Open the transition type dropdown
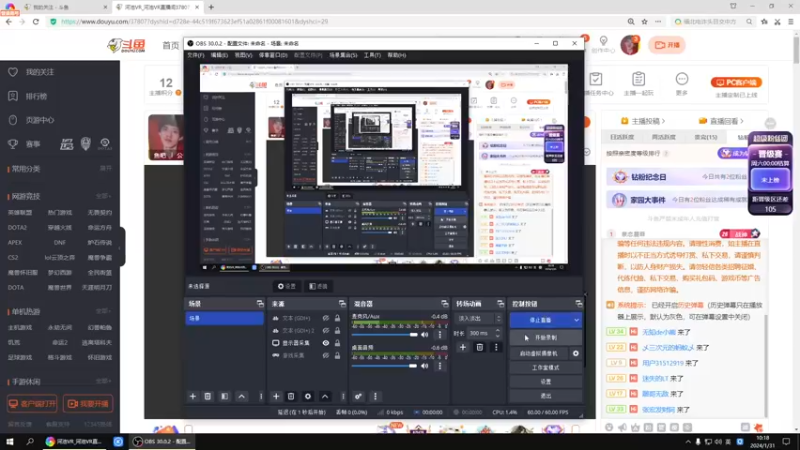Viewport: 800px width, 450px height. (x=478, y=318)
